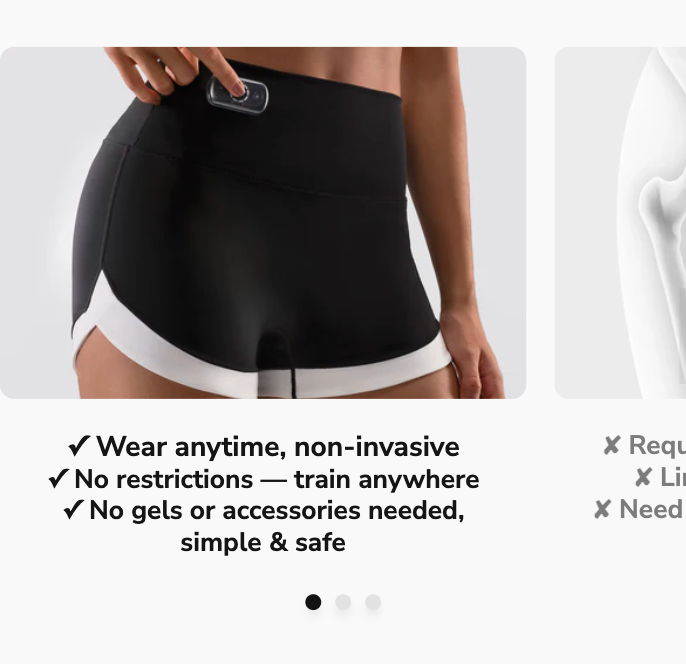Click checkmark icon beside "No restrictions"
Image resolution: width=686 pixels, height=664 pixels.
pyautogui.click(x=59, y=478)
